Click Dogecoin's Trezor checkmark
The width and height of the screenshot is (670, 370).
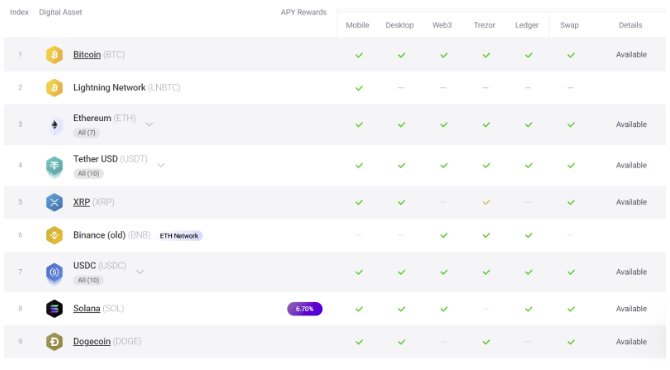point(486,342)
